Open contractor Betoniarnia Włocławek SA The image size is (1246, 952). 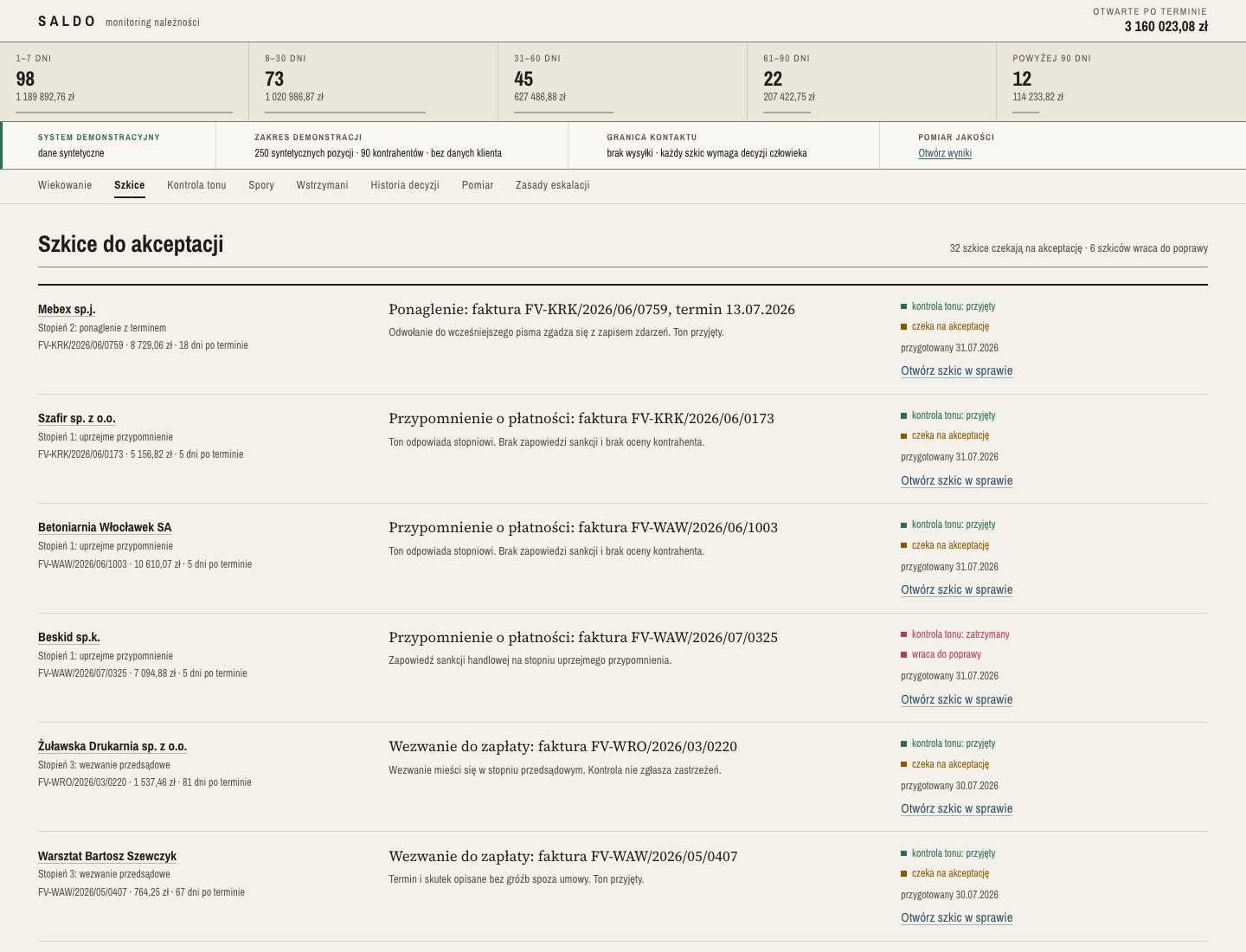click(105, 527)
